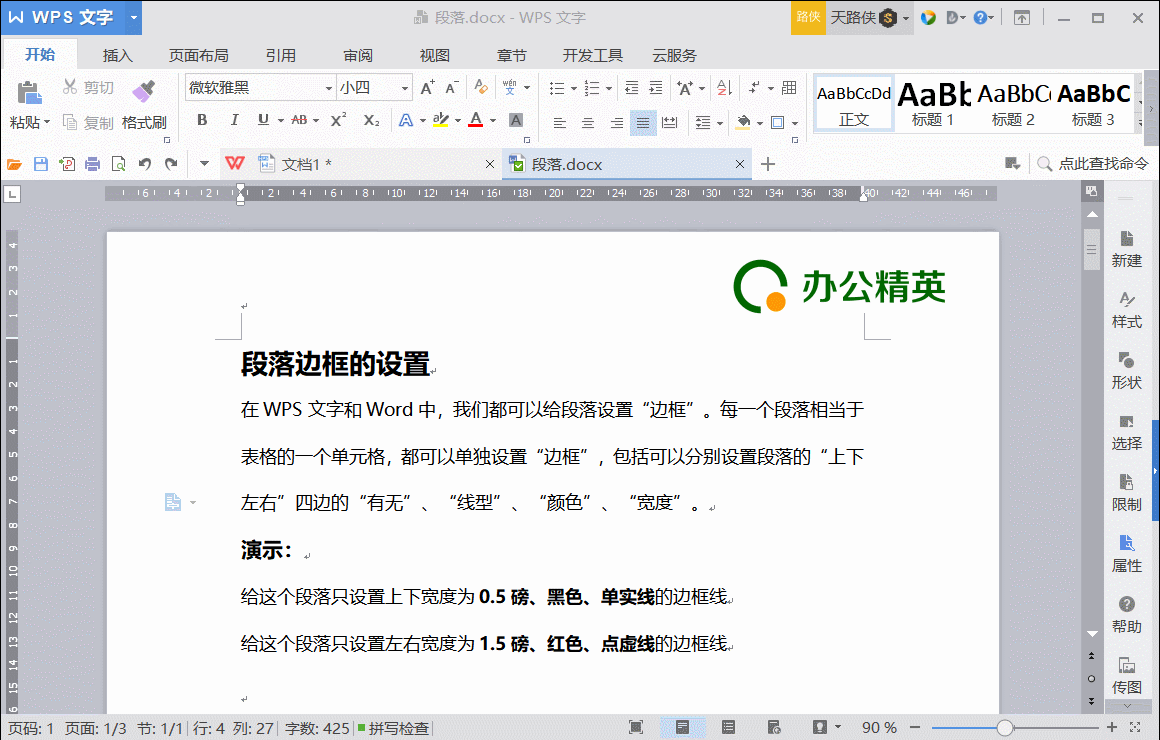Expand line spacing dropdown arrow
Viewport: 1160px width, 740px height.
click(719, 123)
